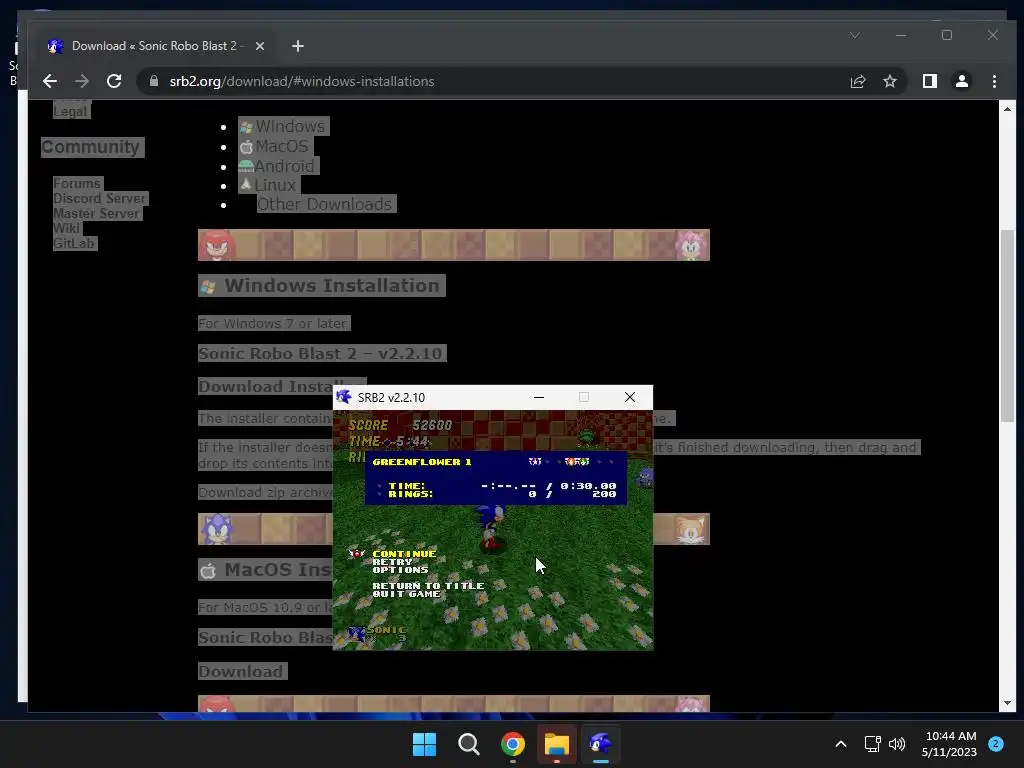The width and height of the screenshot is (1024, 768).
Task: Minimize the SRB2 v2.2.10 game window
Action: click(x=539, y=397)
